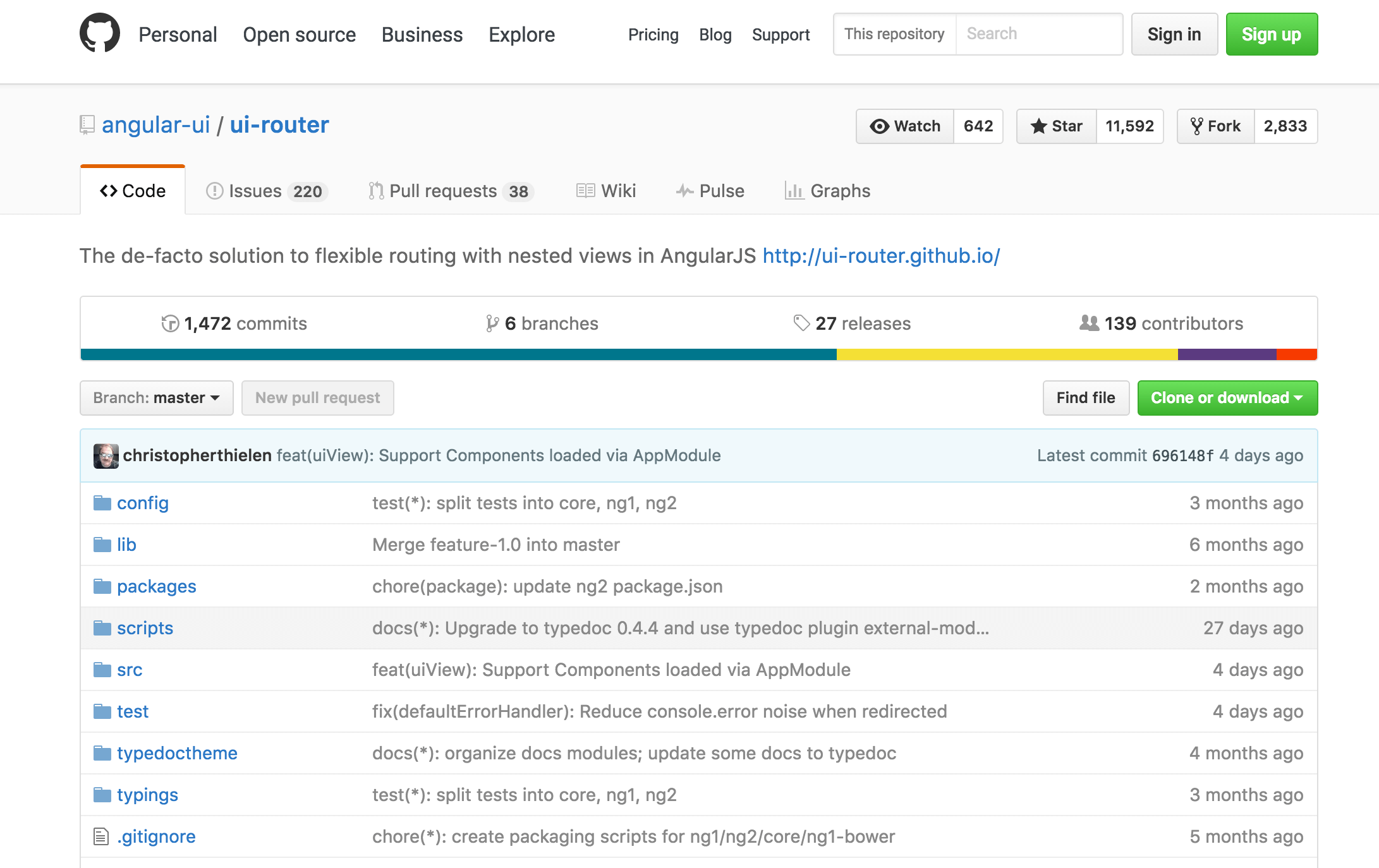Click the yellow segment of the language bar

pyautogui.click(x=1007, y=354)
